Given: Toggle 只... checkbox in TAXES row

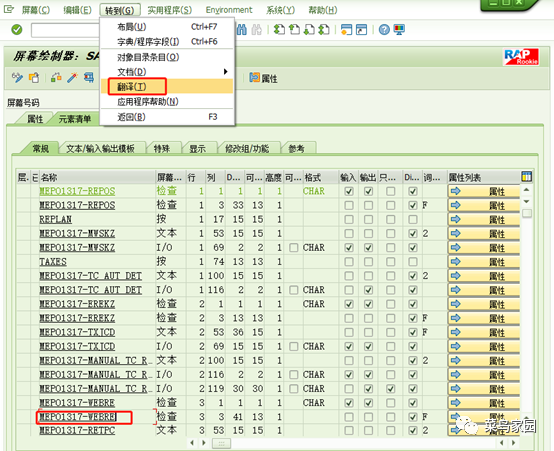Looking at the screenshot, I should coord(390,262).
